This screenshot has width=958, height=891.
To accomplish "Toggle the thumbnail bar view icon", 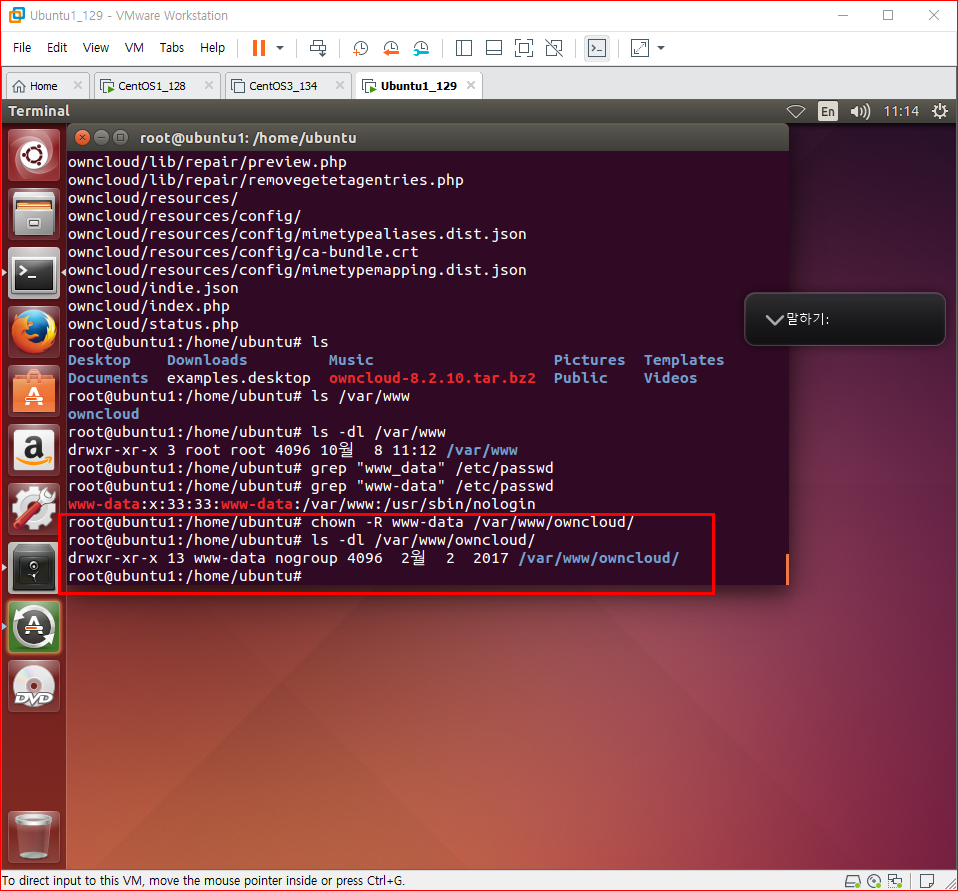I will click(x=494, y=48).
